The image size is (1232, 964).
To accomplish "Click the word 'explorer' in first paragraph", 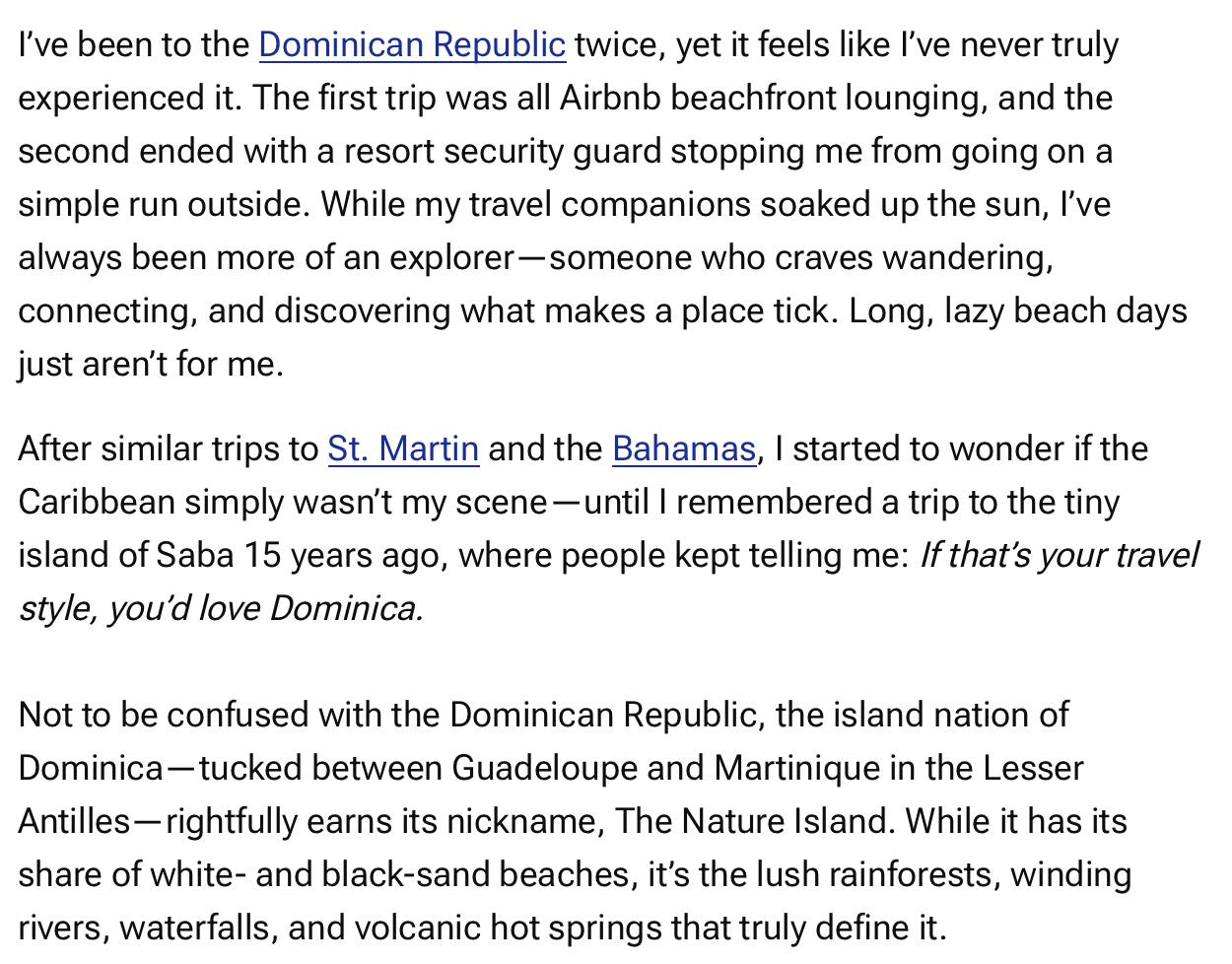I will pyautogui.click(x=451, y=258).
